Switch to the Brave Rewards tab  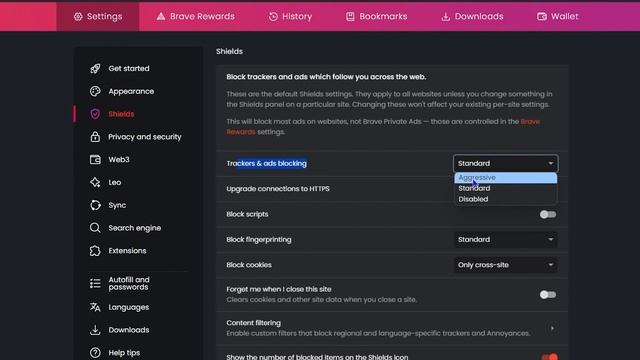pos(196,16)
